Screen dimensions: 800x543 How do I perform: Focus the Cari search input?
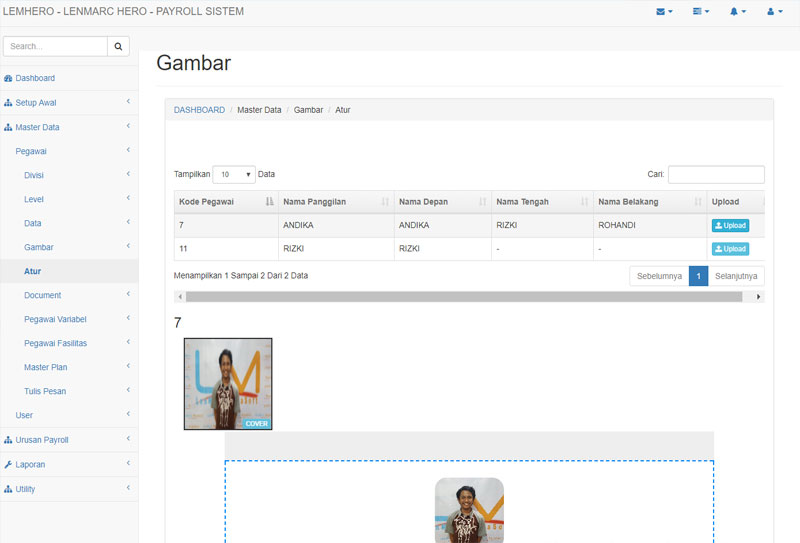tap(716, 175)
